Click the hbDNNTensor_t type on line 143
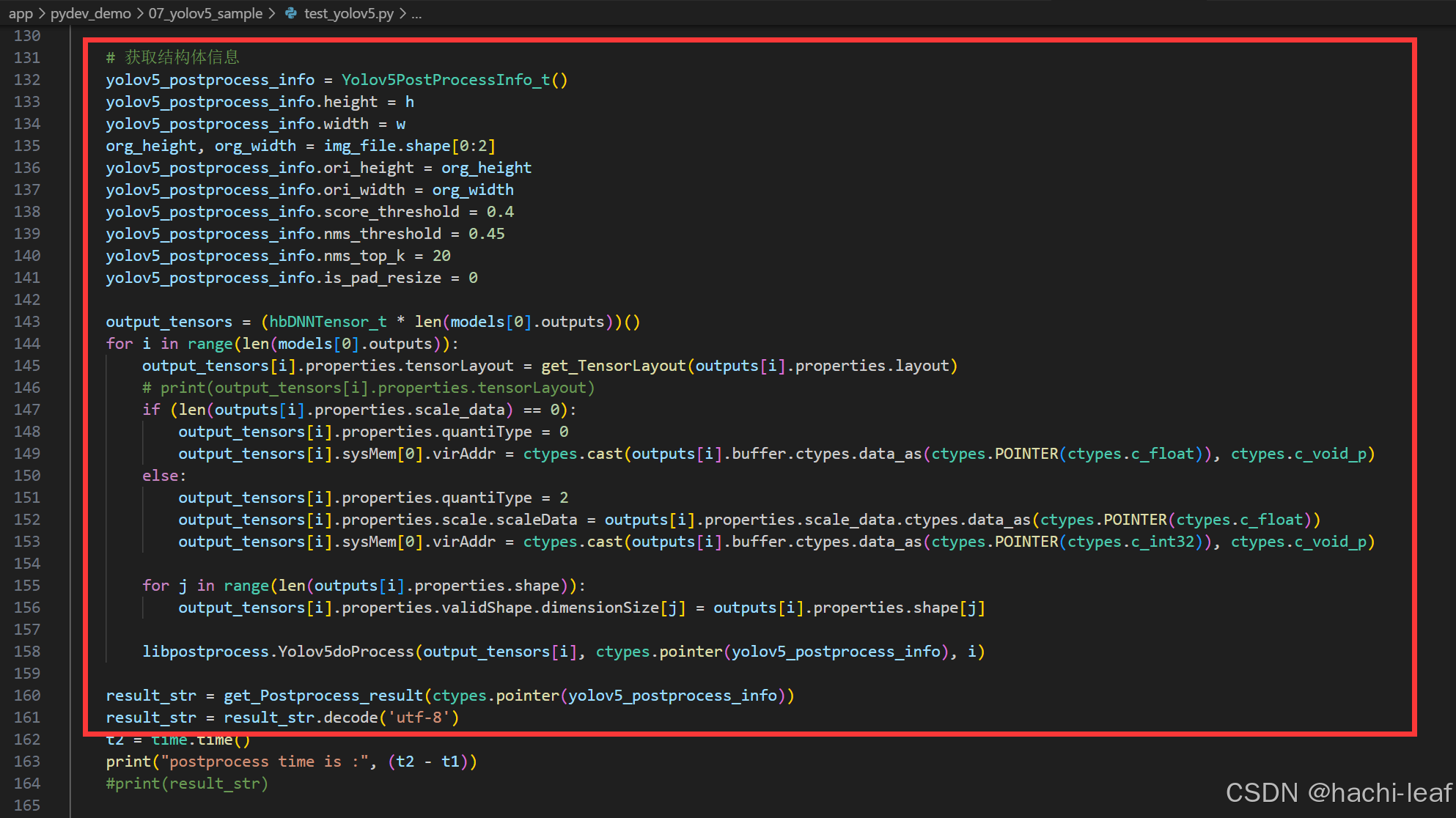Screen dimensions: 1456x818 click(x=326, y=321)
